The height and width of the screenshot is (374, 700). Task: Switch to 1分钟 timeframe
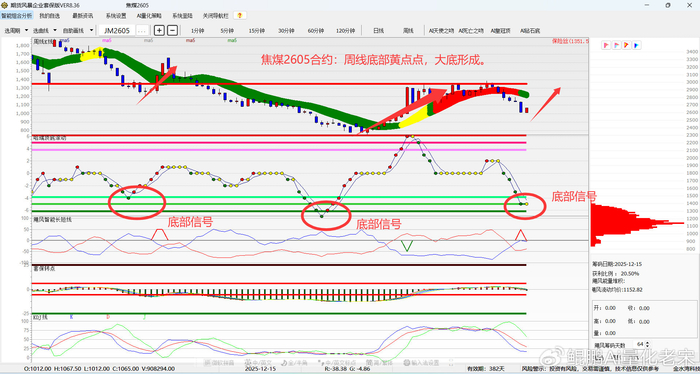pos(197,31)
